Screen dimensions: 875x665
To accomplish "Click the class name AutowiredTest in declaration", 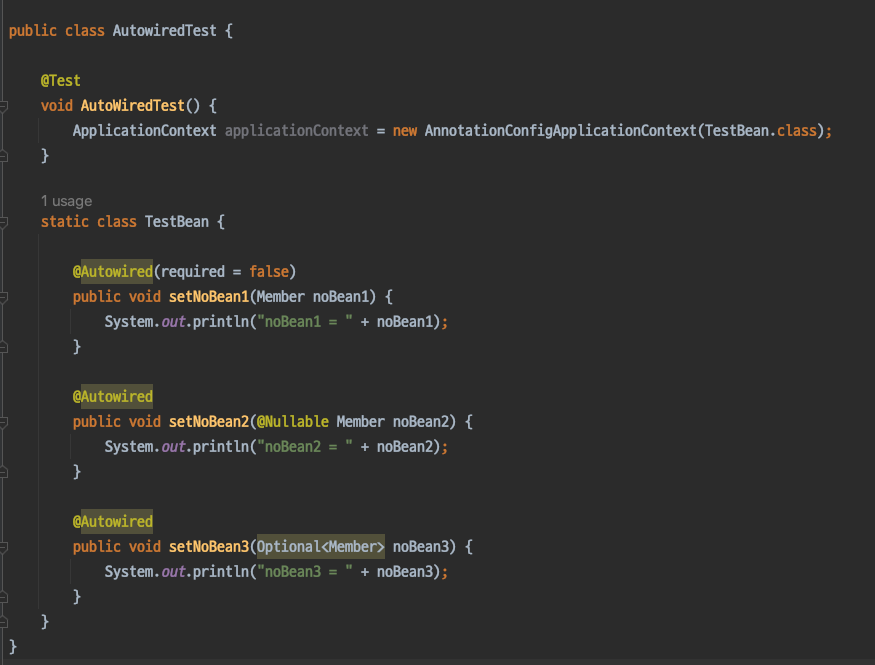I will (165, 31).
